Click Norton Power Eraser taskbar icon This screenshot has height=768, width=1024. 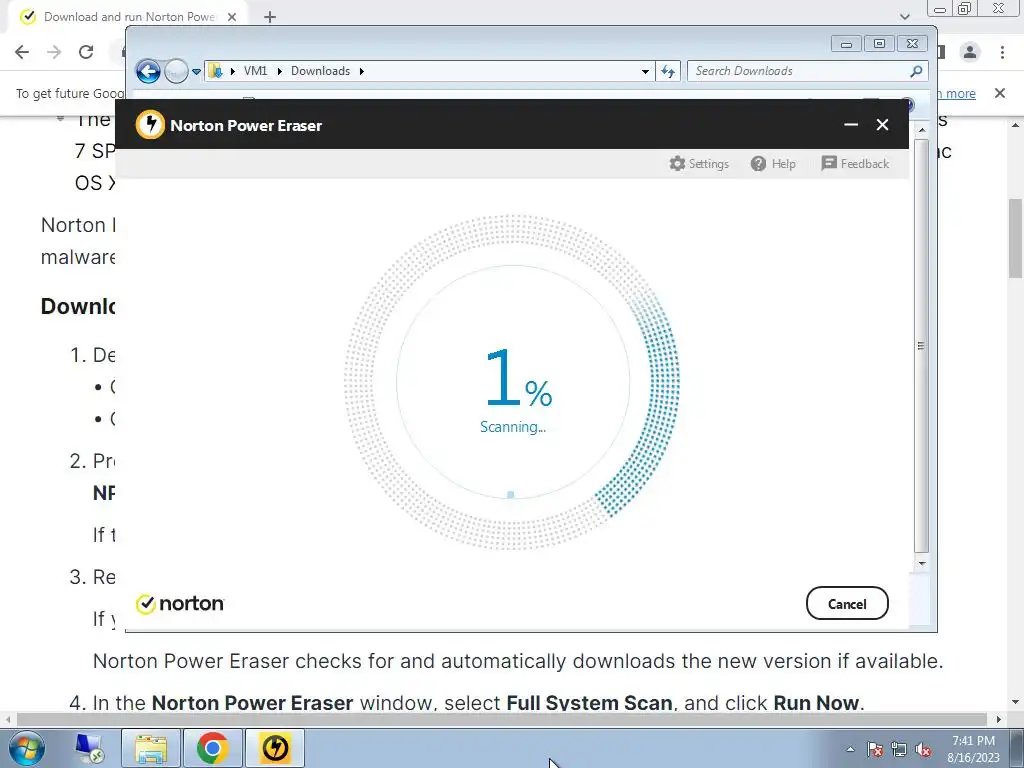(275, 748)
